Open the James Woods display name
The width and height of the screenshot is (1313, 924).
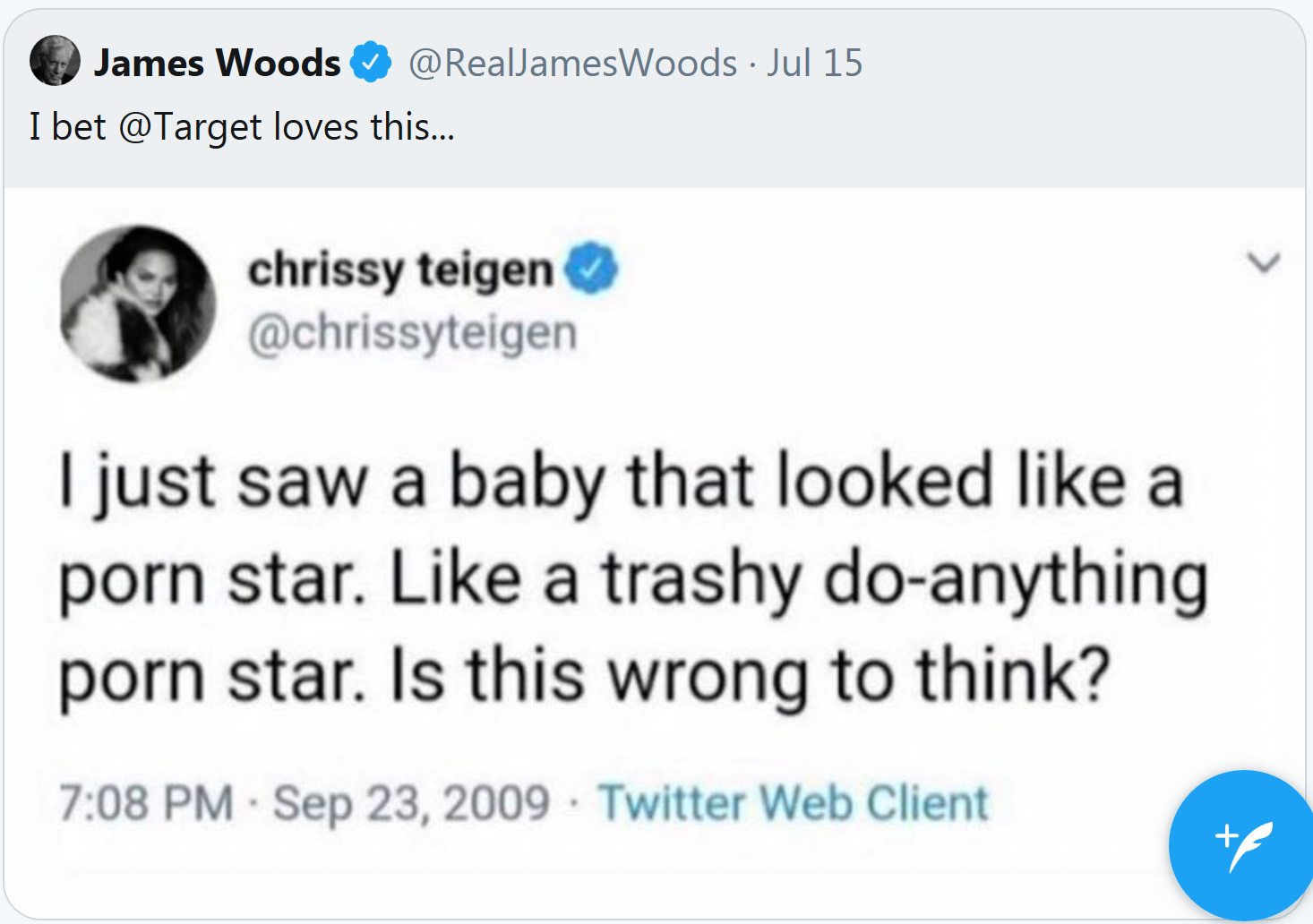(217, 63)
